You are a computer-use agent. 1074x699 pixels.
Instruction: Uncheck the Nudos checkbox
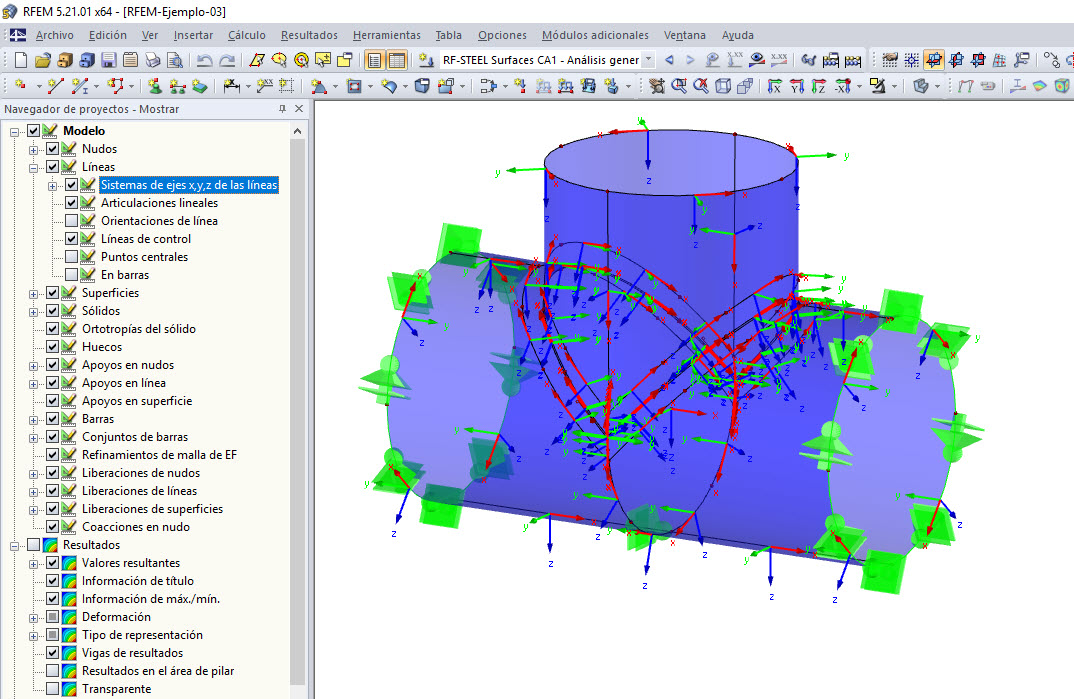(53, 149)
